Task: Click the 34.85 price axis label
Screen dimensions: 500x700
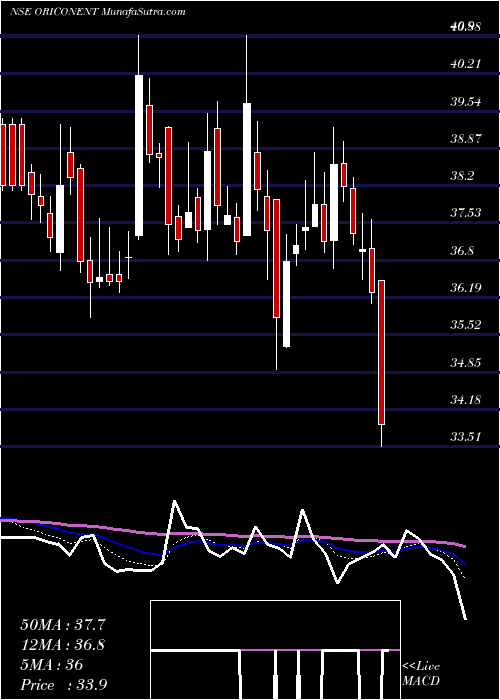Action: [x=466, y=362]
